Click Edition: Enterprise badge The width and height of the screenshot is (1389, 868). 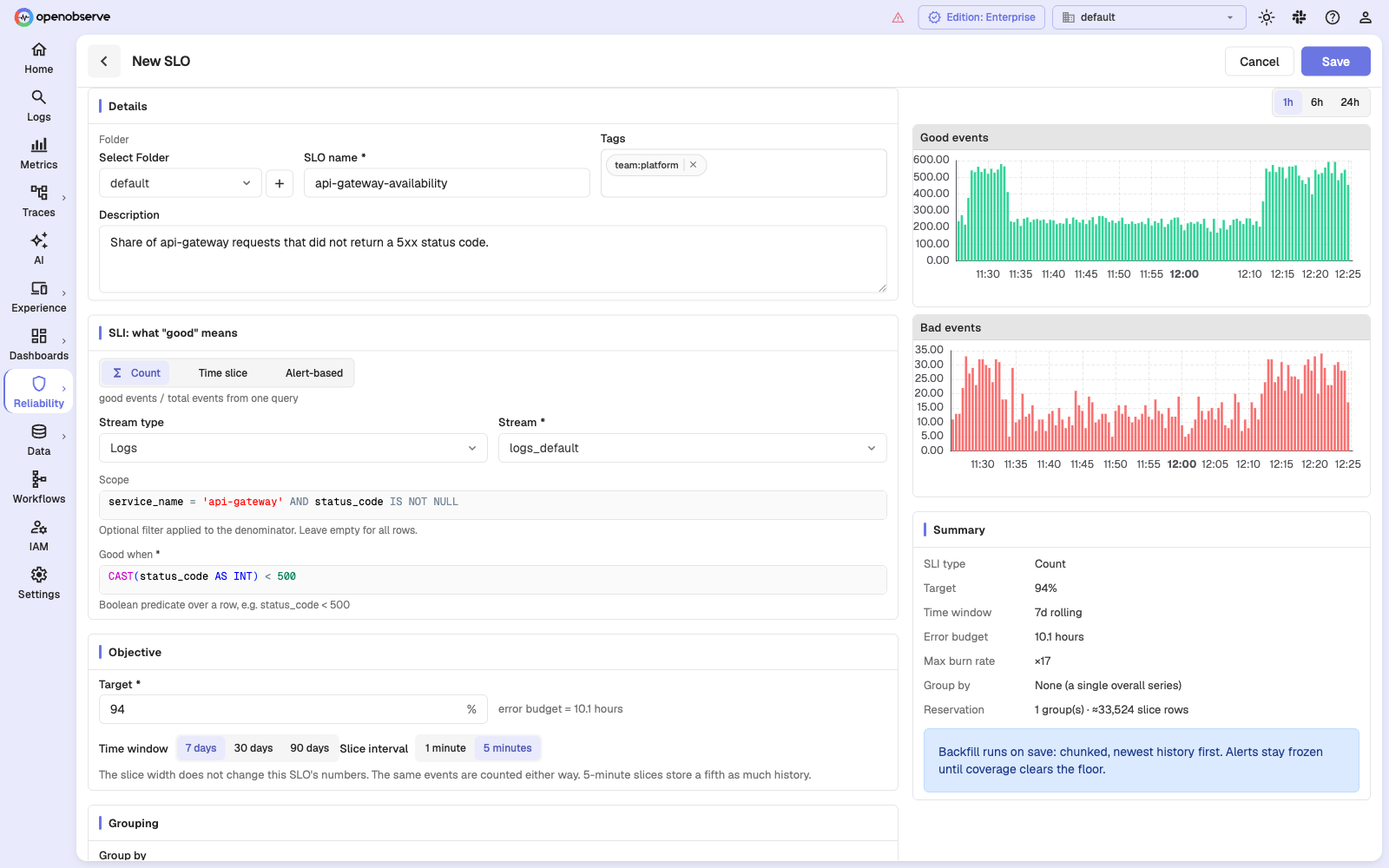coord(982,17)
